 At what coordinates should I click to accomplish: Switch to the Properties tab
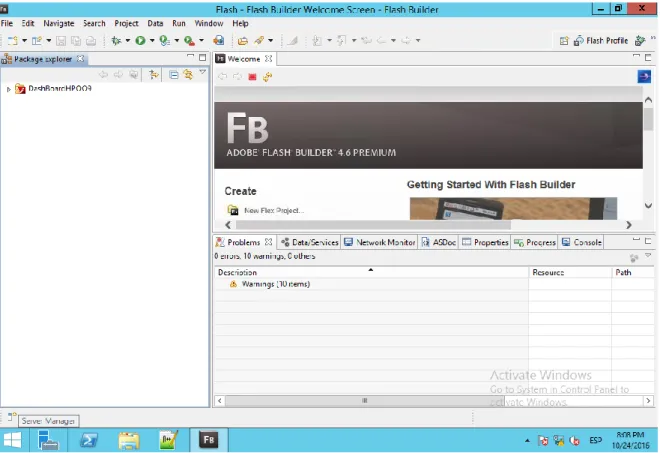coord(485,242)
